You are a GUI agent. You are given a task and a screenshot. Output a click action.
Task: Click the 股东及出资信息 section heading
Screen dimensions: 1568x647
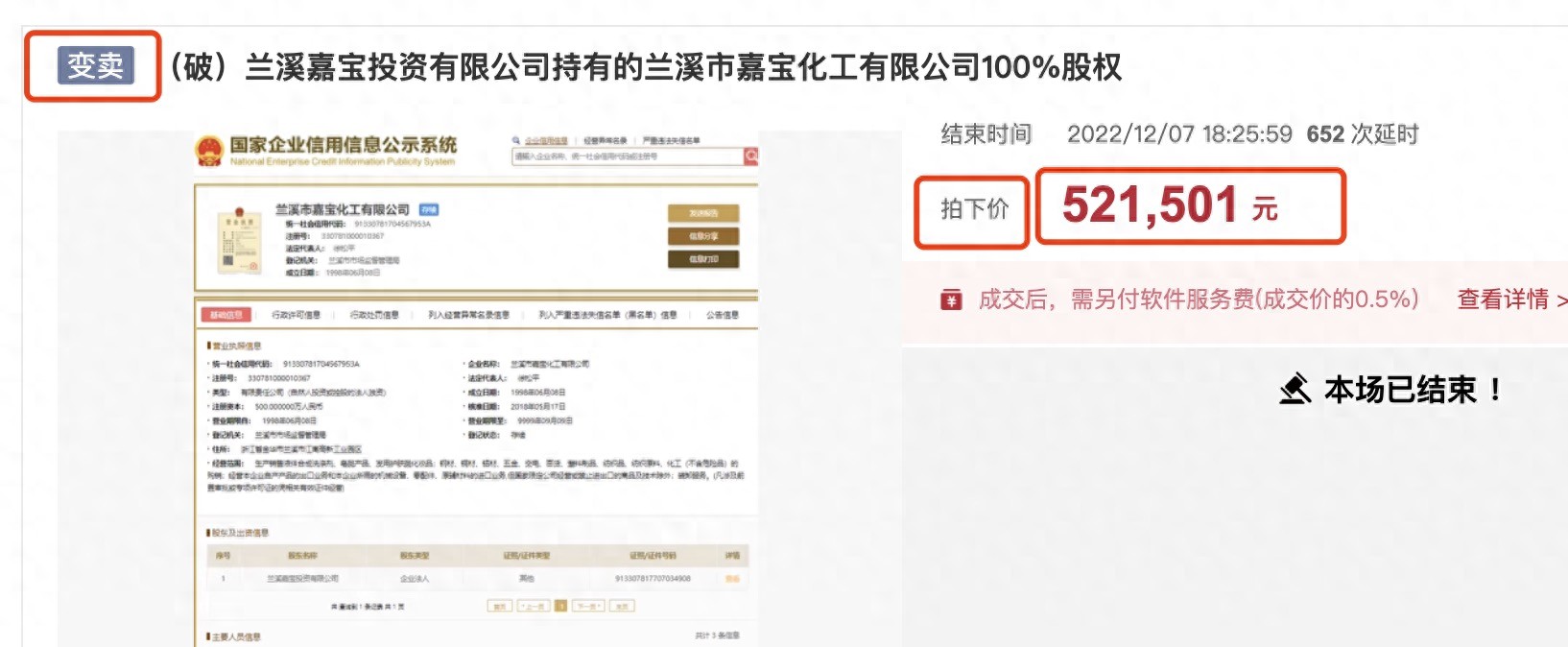tap(239, 533)
